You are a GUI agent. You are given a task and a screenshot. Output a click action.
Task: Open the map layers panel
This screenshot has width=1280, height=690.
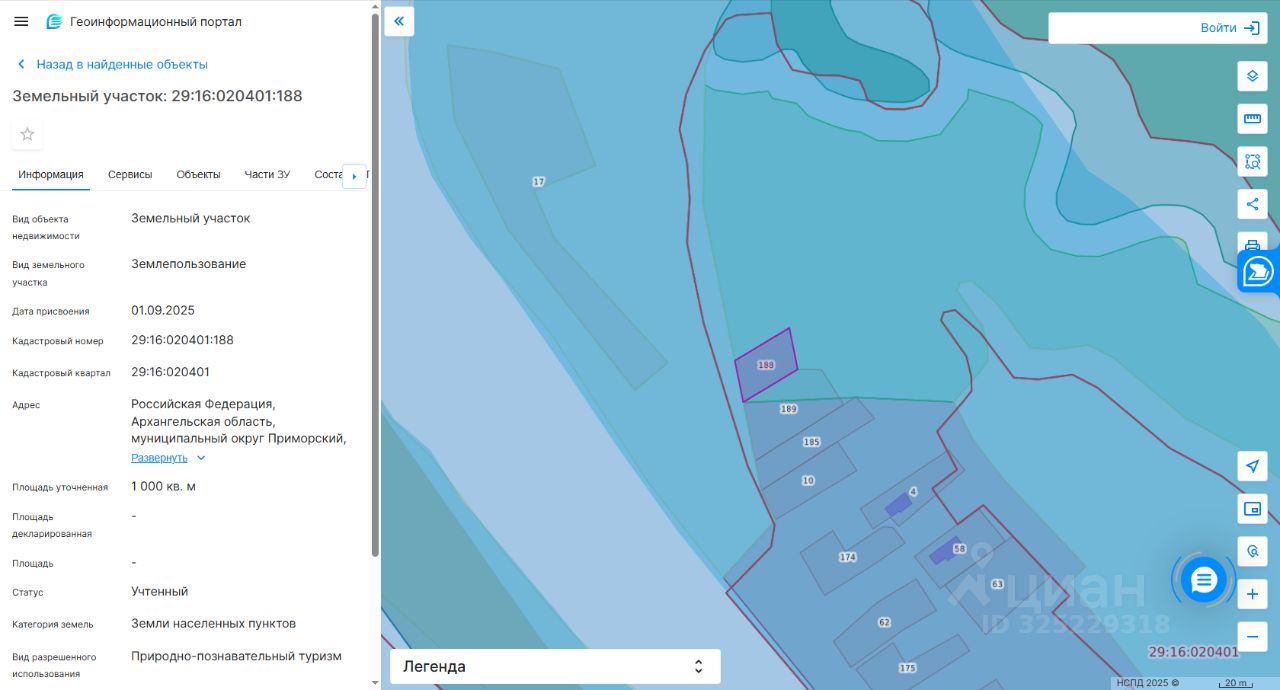[x=1252, y=76]
